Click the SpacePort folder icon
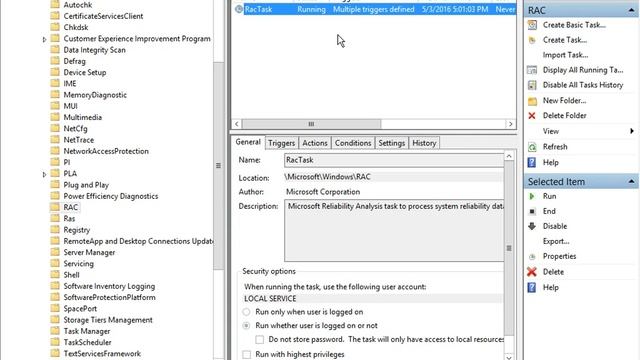Viewport: 640px width, 360px height. click(55, 308)
